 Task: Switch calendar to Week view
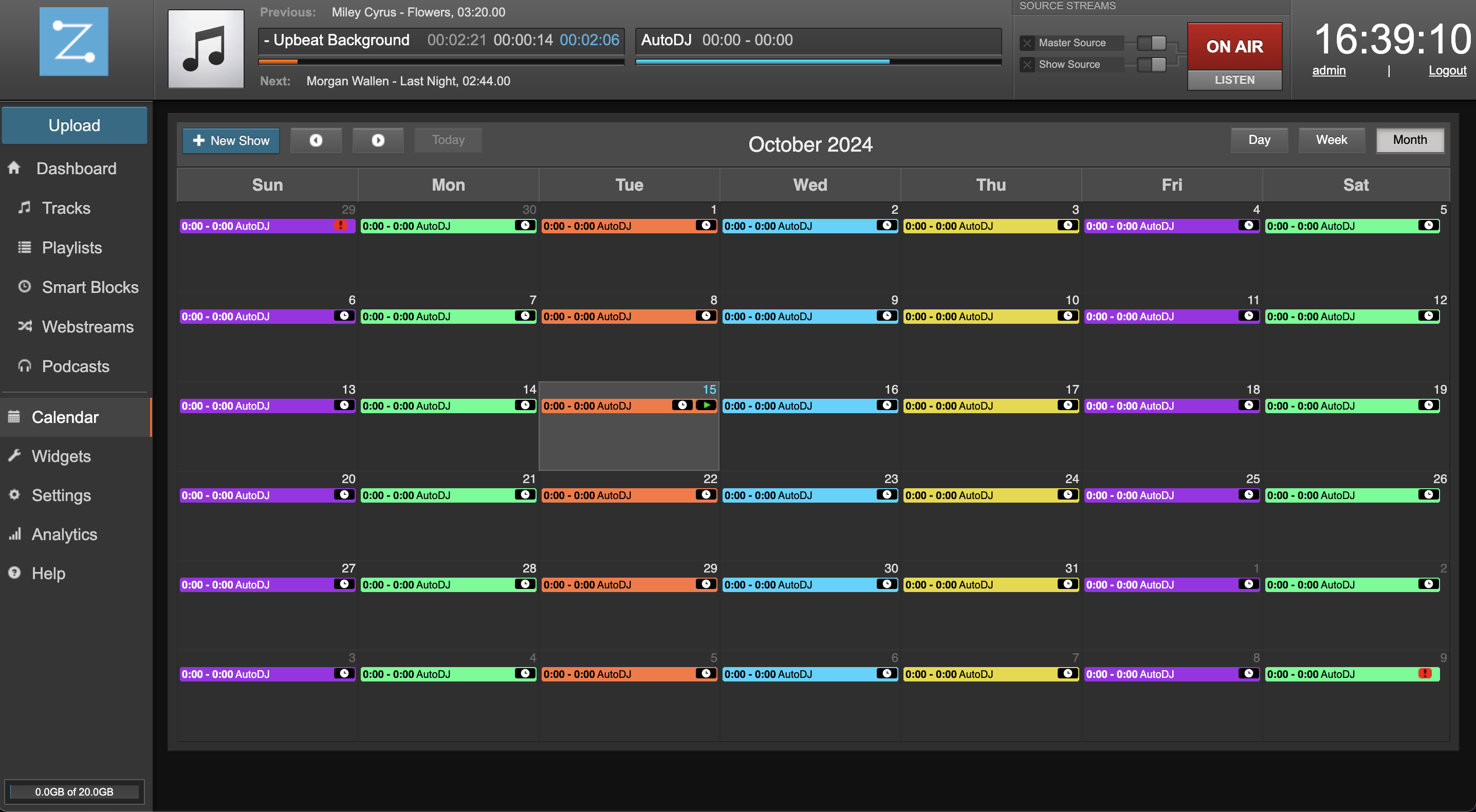tap(1331, 140)
